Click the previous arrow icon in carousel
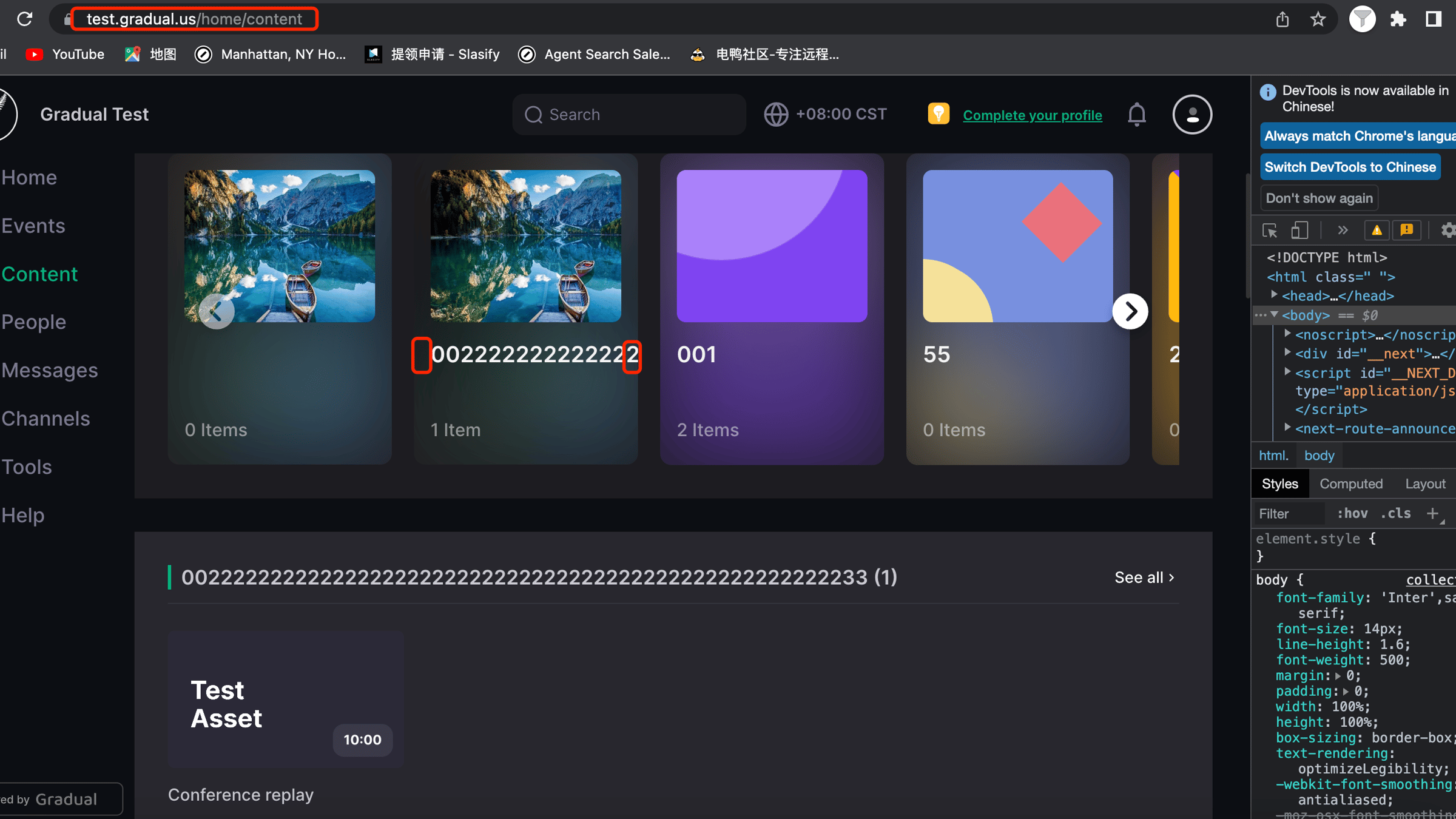Viewport: 1456px width, 819px height. pyautogui.click(x=215, y=311)
